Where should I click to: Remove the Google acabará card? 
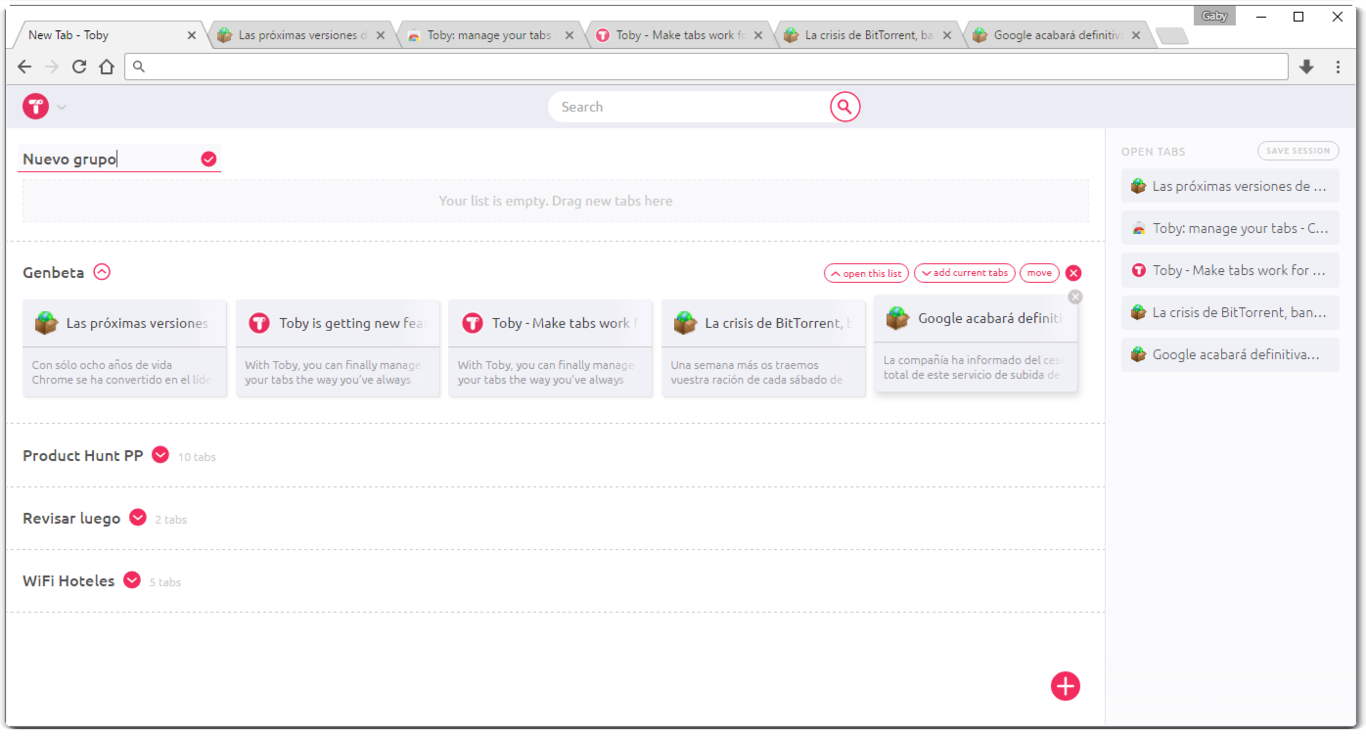coord(1075,297)
